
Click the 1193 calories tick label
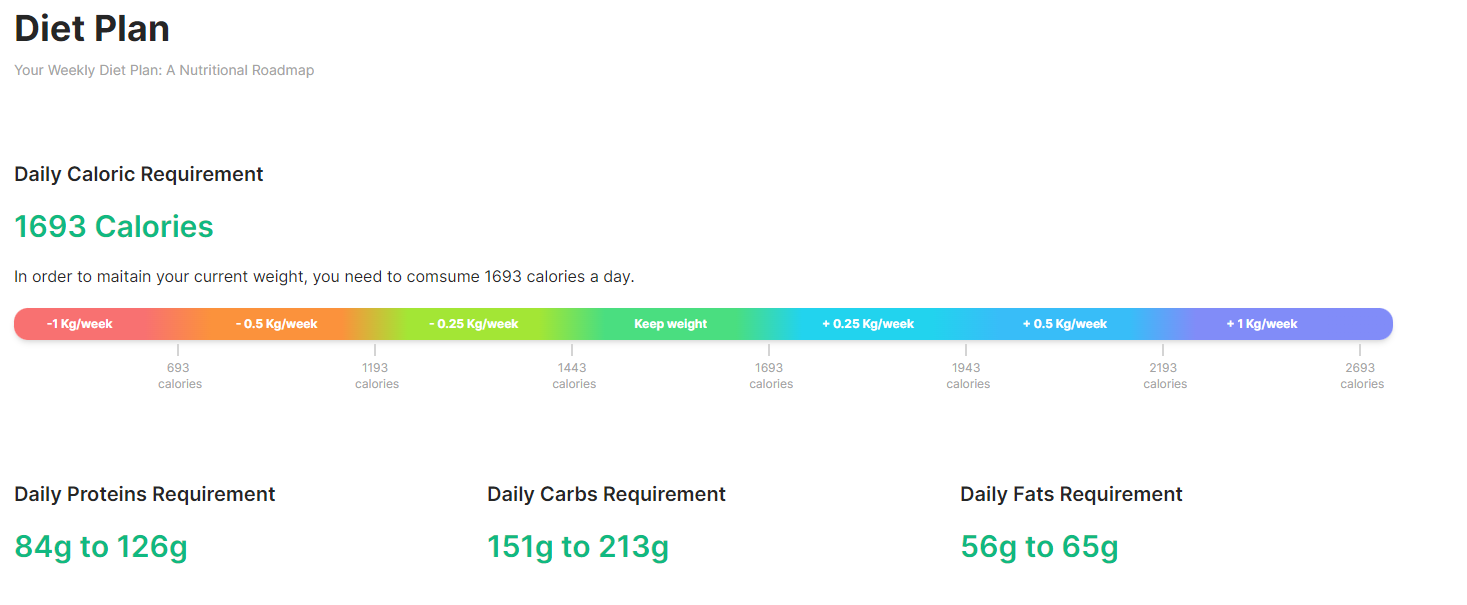[x=376, y=375]
